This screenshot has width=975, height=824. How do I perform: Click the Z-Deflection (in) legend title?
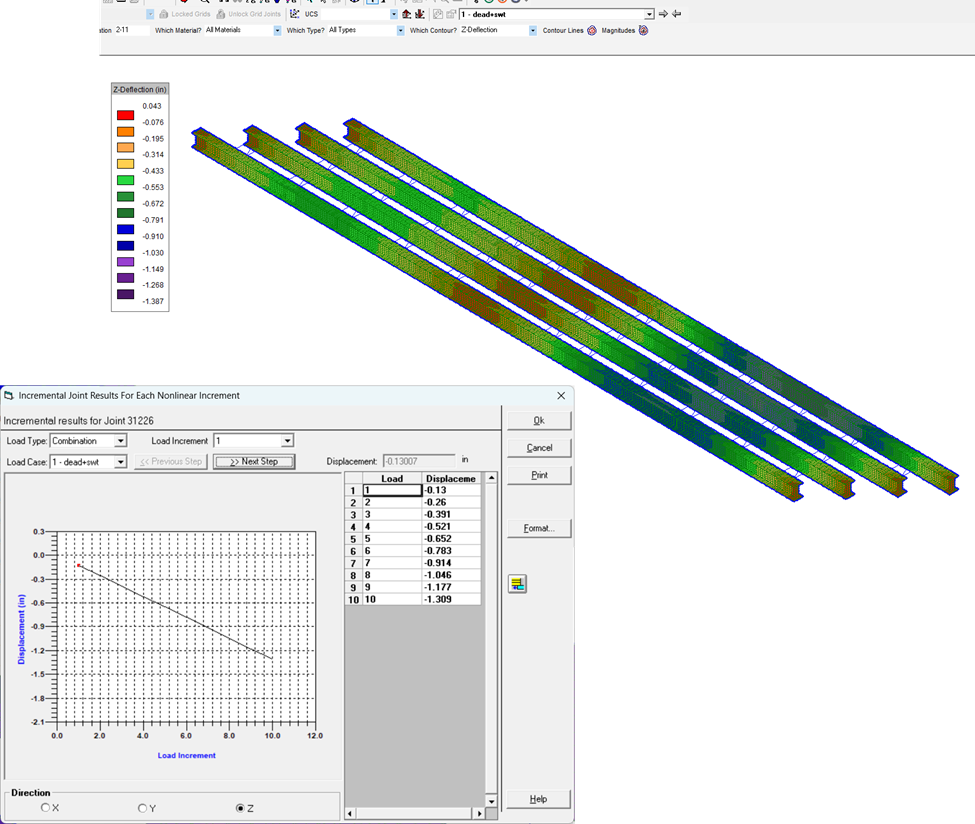[140, 90]
